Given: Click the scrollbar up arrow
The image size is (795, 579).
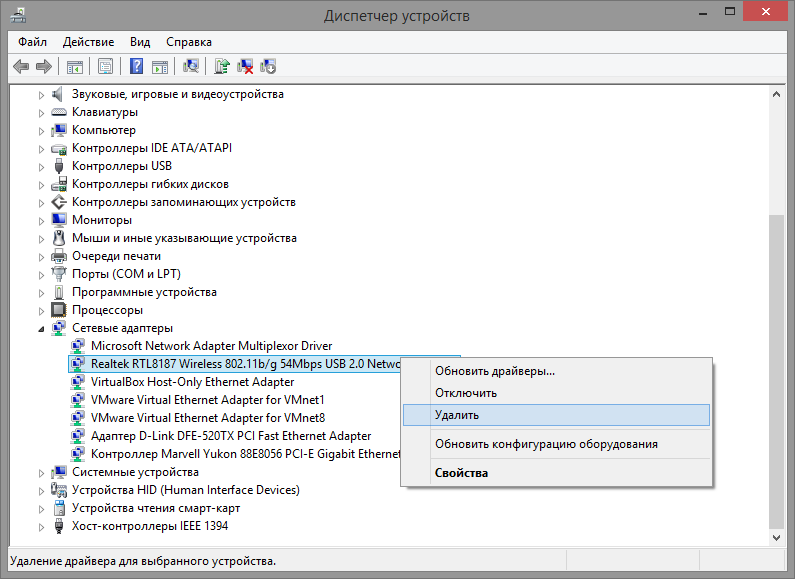Looking at the screenshot, I should pos(776,94).
